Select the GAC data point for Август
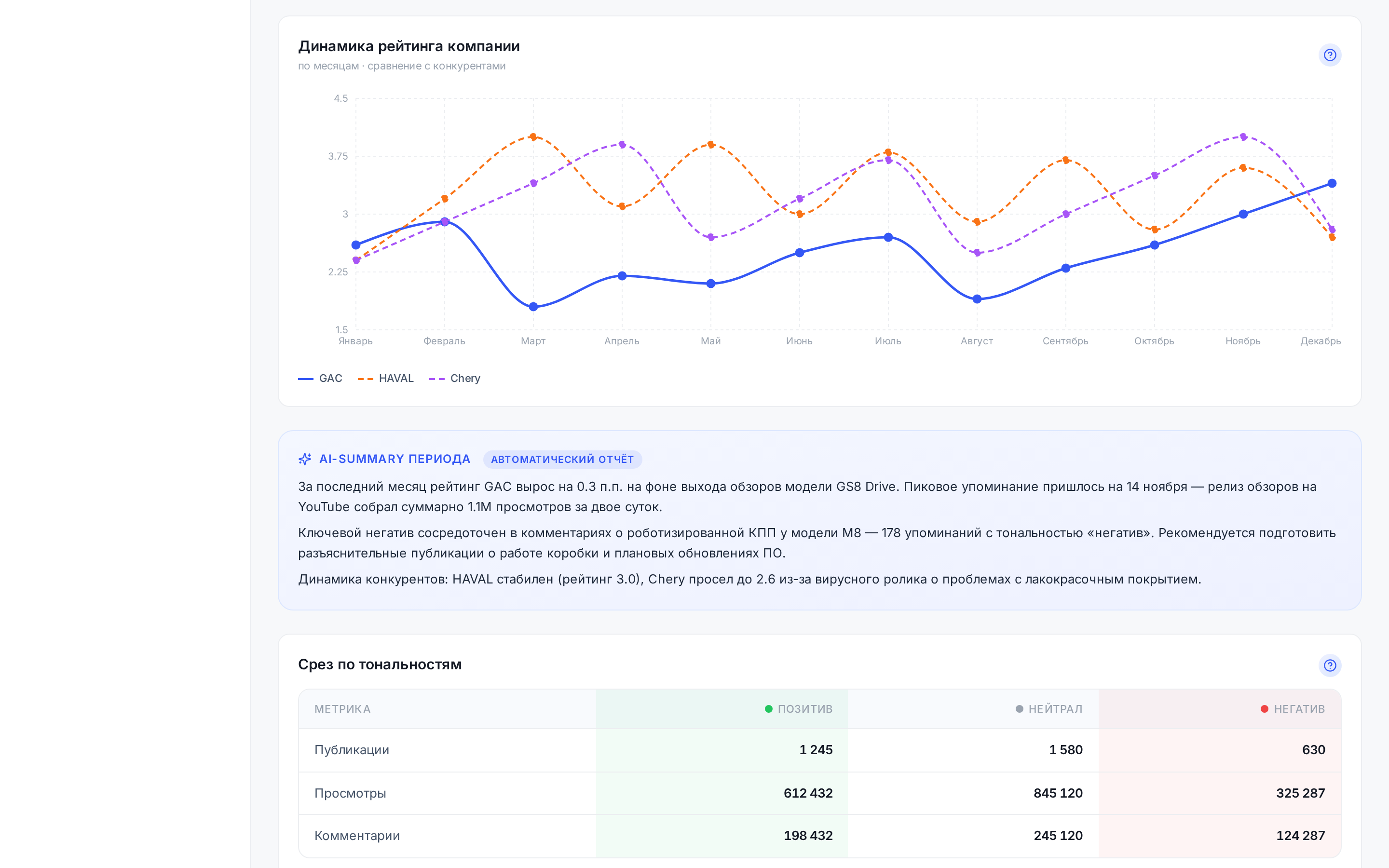The height and width of the screenshot is (868, 1389). tap(977, 299)
